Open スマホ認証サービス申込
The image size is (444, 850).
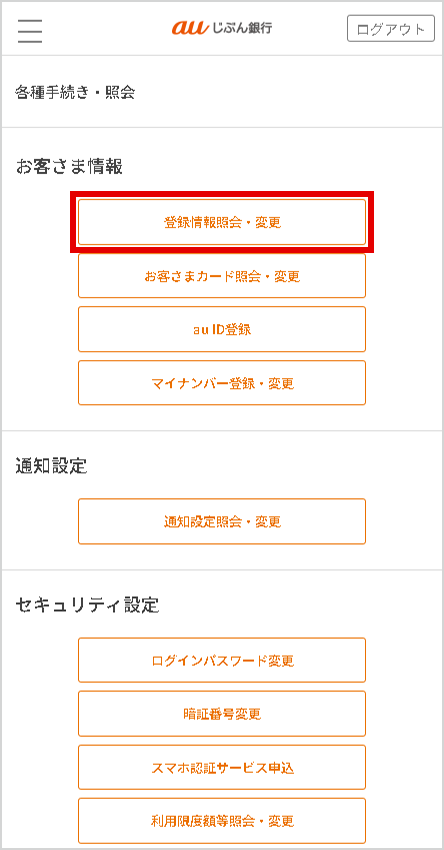pos(222,767)
